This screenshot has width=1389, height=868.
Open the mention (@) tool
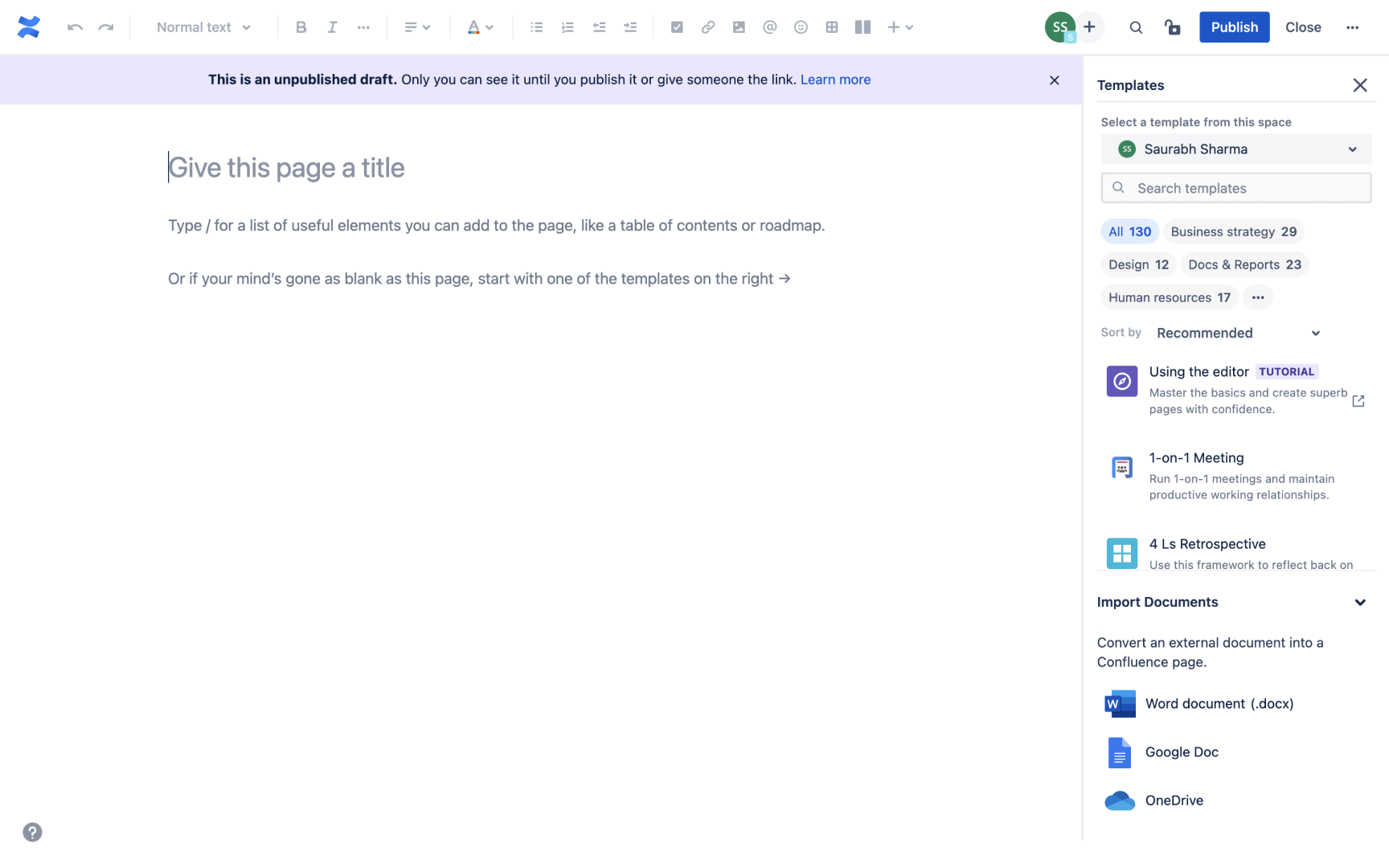[x=770, y=27]
